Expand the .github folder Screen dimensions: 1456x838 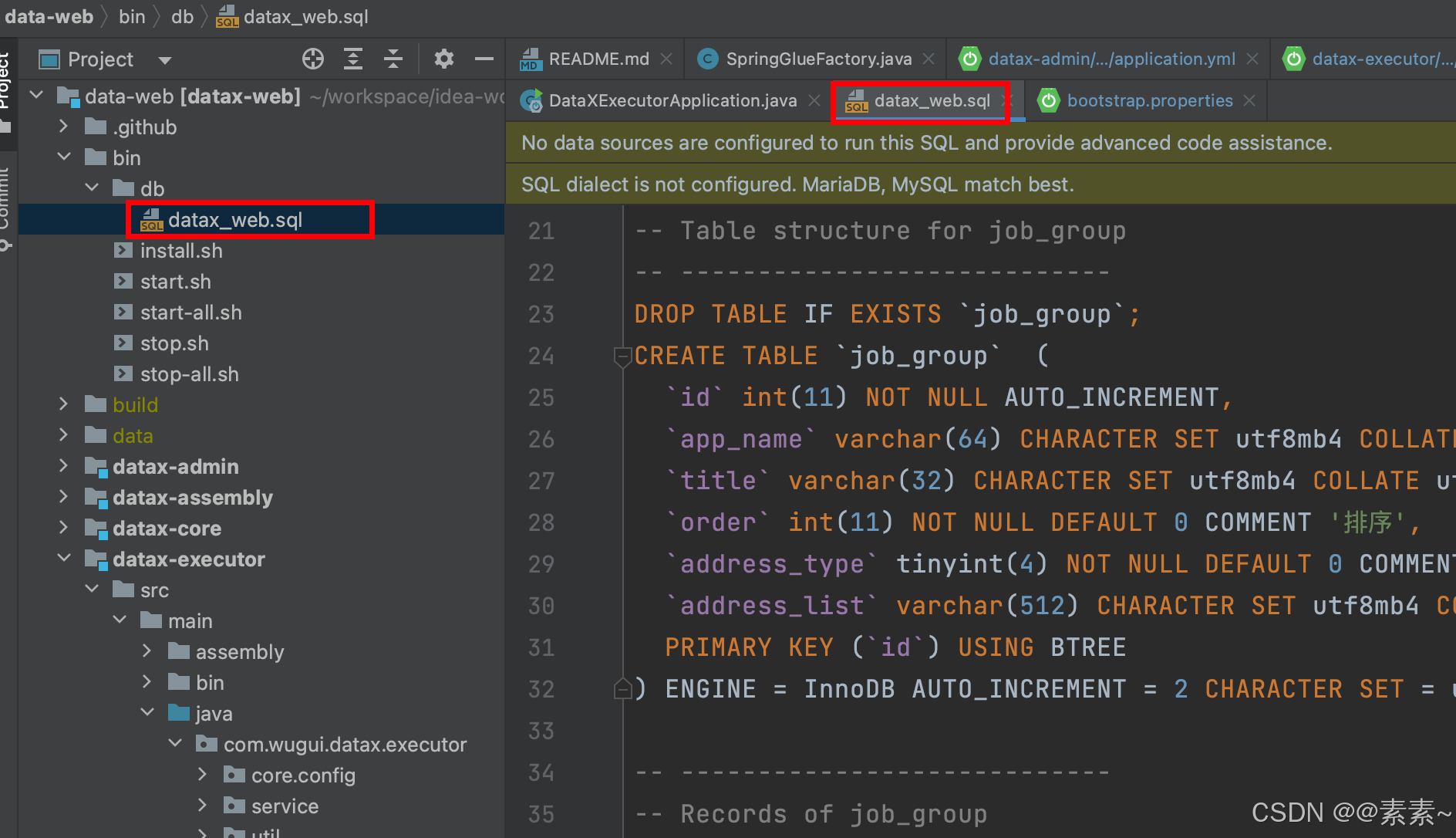coord(63,127)
